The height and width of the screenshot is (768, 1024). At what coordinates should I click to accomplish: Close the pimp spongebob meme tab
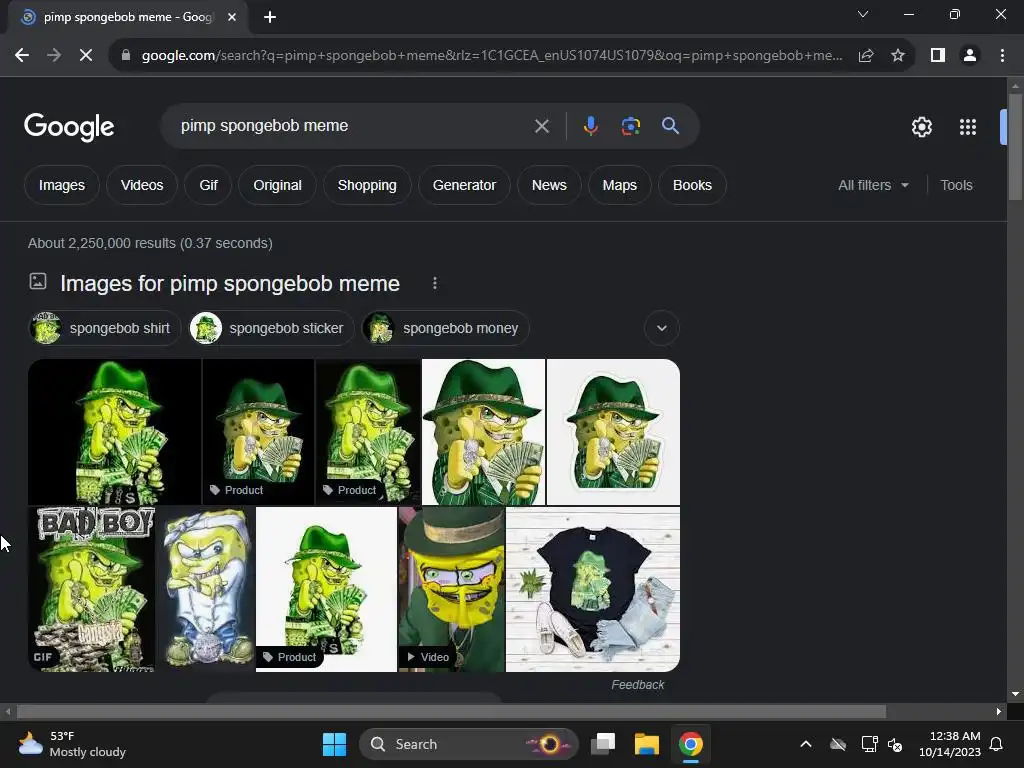pos(232,17)
